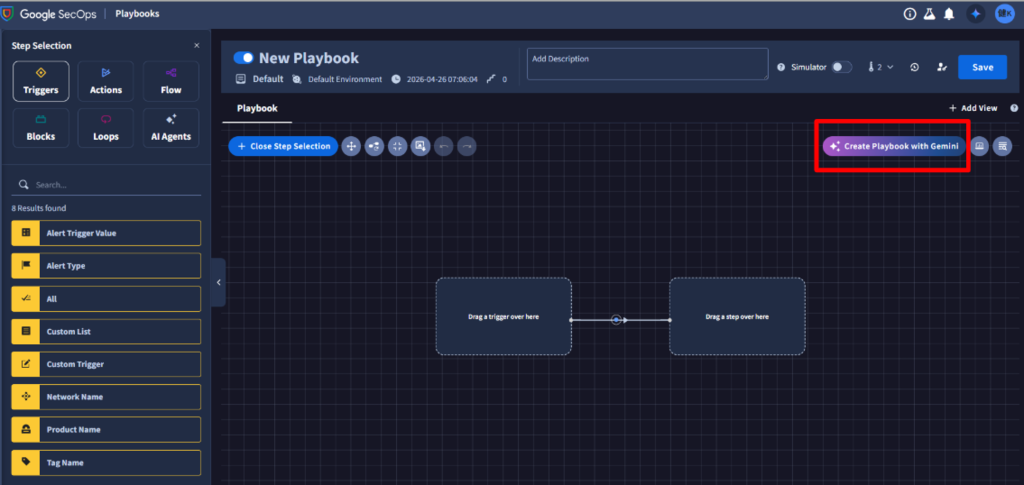Select the Loops step category
Image resolution: width=1024 pixels, height=485 pixels.
coord(106,128)
